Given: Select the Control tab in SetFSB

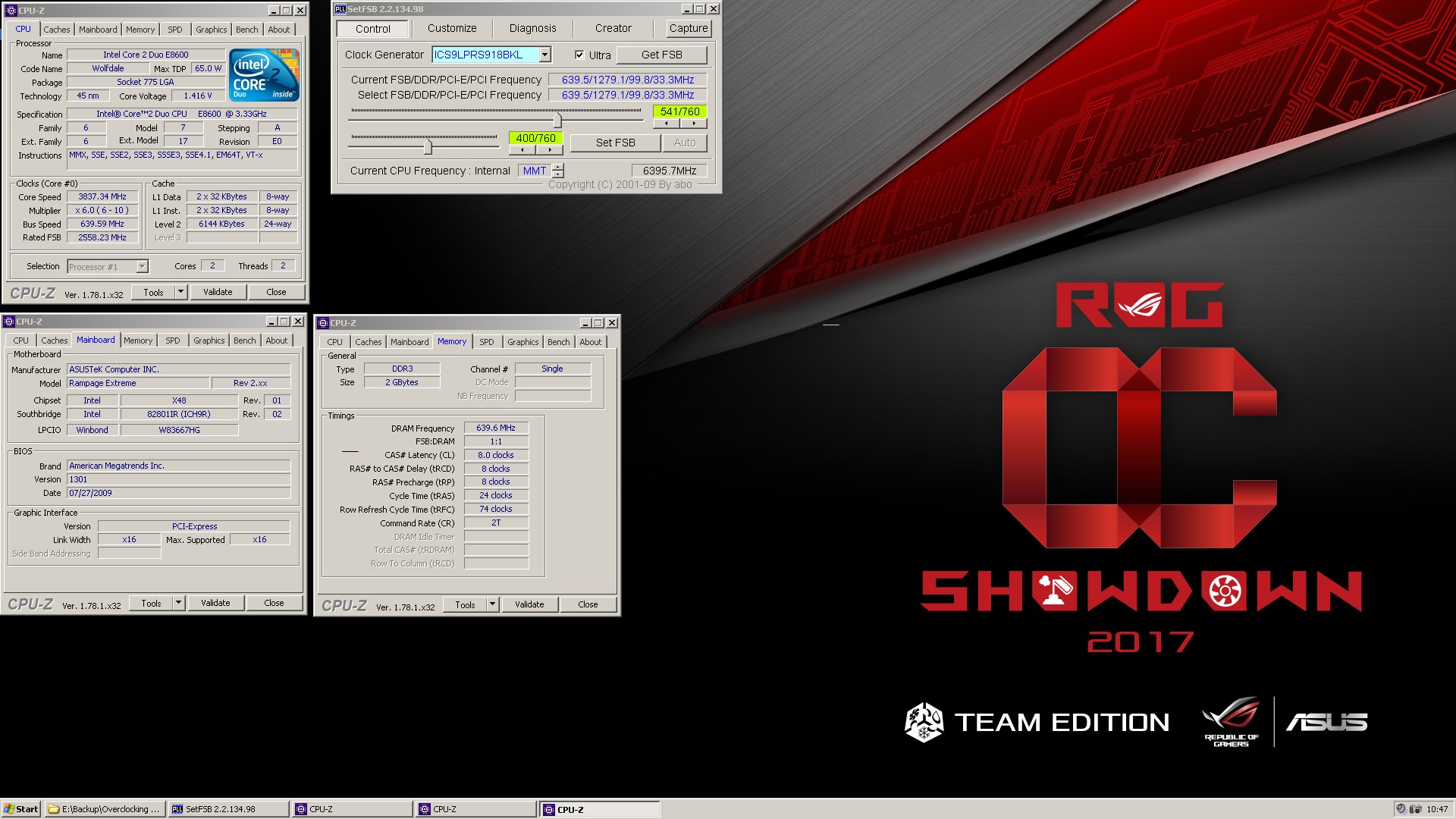Looking at the screenshot, I should [373, 29].
